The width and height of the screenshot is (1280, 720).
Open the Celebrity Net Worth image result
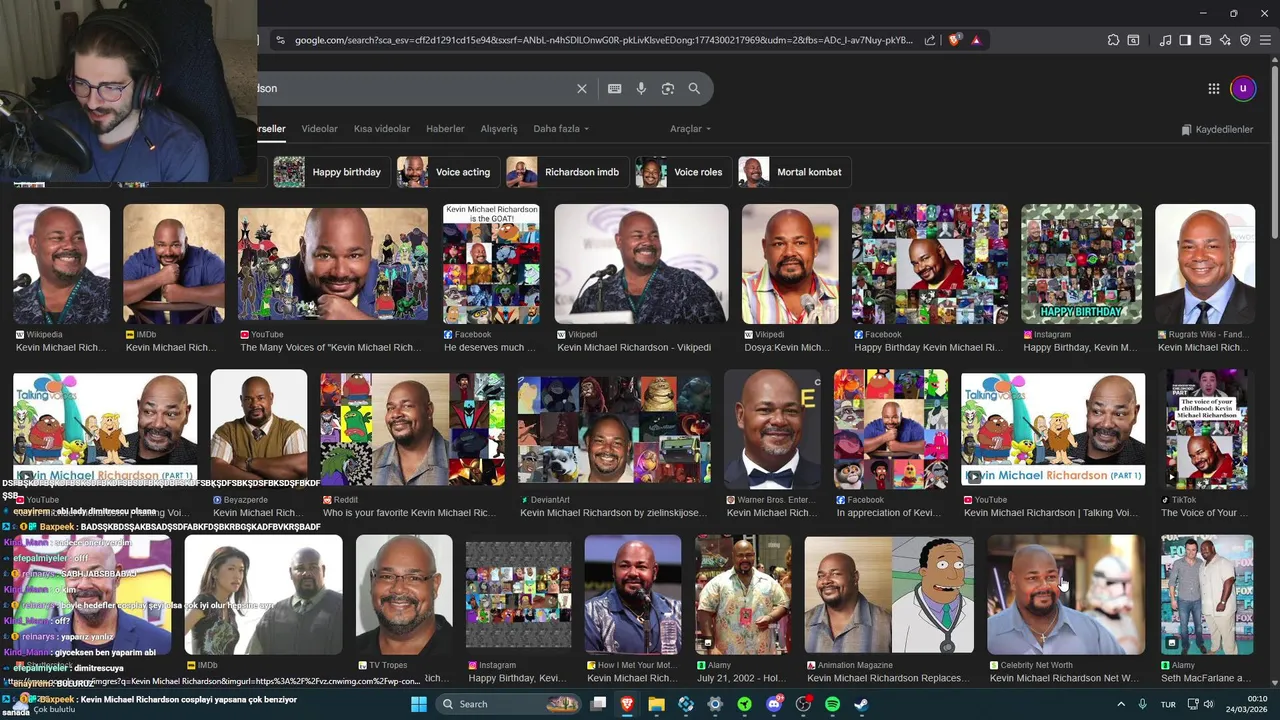[1066, 594]
